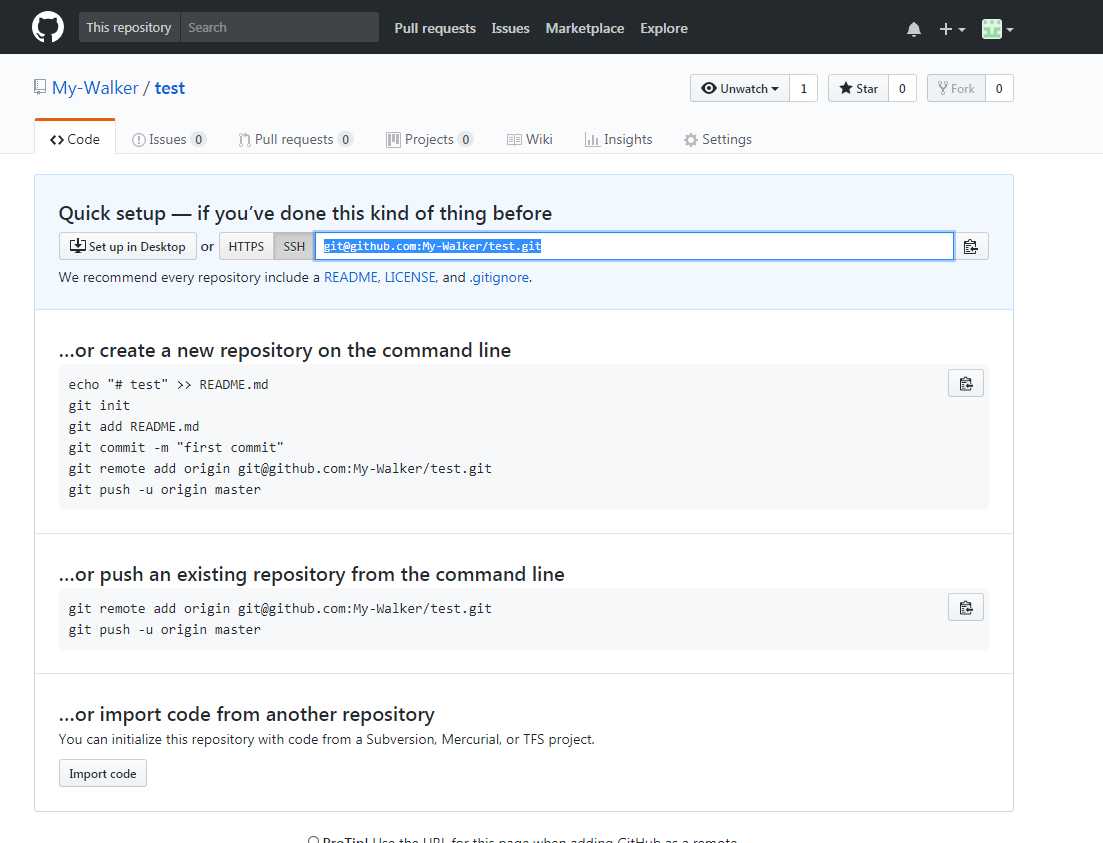
Task: Open the Code tab
Action: click(x=75, y=139)
